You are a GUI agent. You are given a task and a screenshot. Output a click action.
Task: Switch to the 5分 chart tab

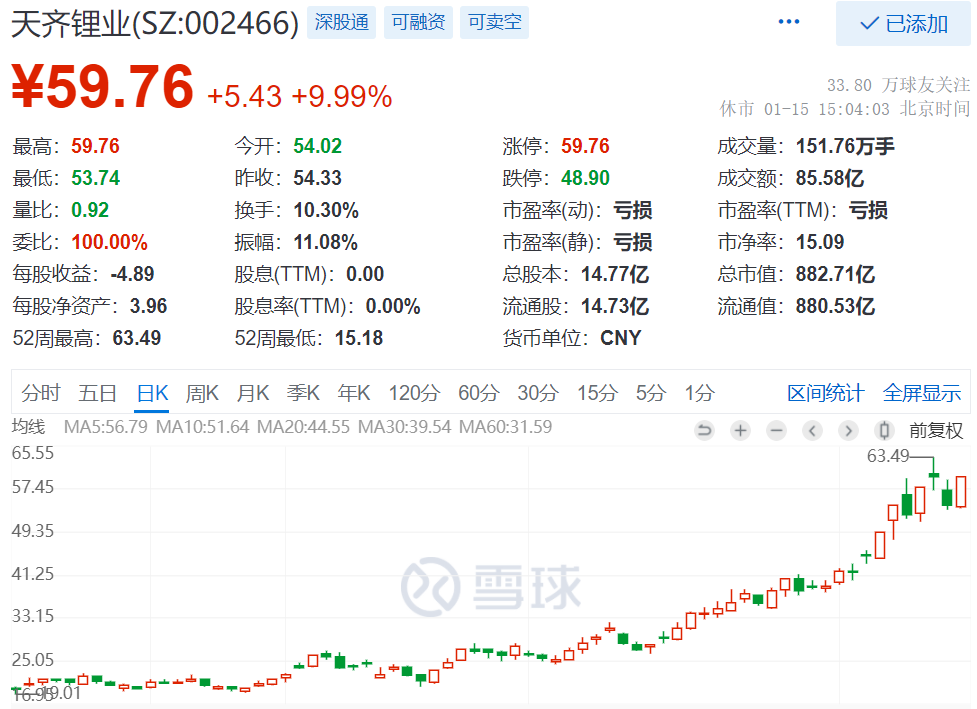[651, 393]
